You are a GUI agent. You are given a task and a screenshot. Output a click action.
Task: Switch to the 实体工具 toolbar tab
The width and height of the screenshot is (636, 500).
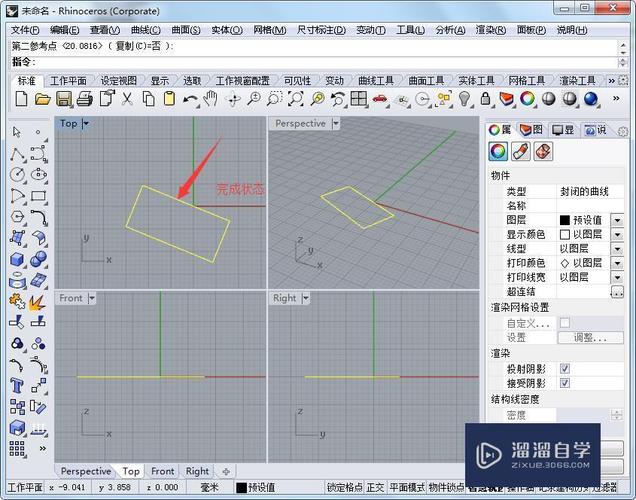click(476, 81)
